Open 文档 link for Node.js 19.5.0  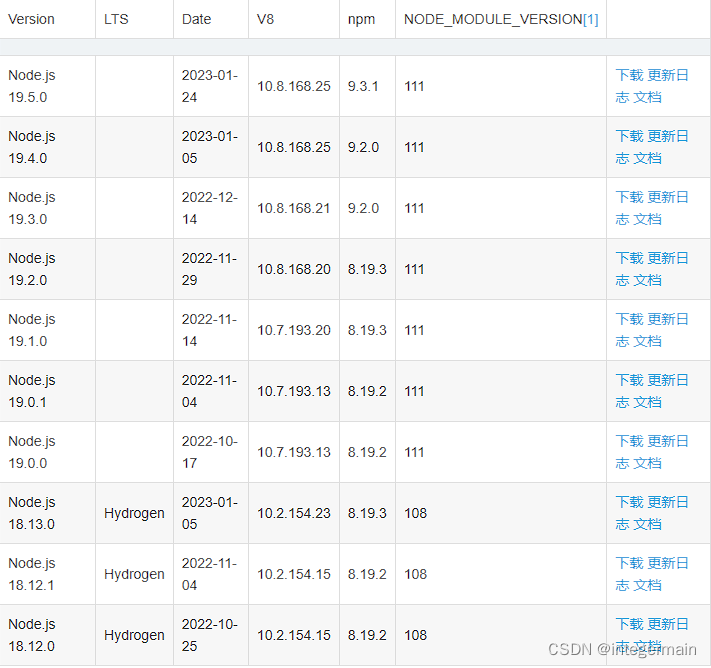(647, 97)
